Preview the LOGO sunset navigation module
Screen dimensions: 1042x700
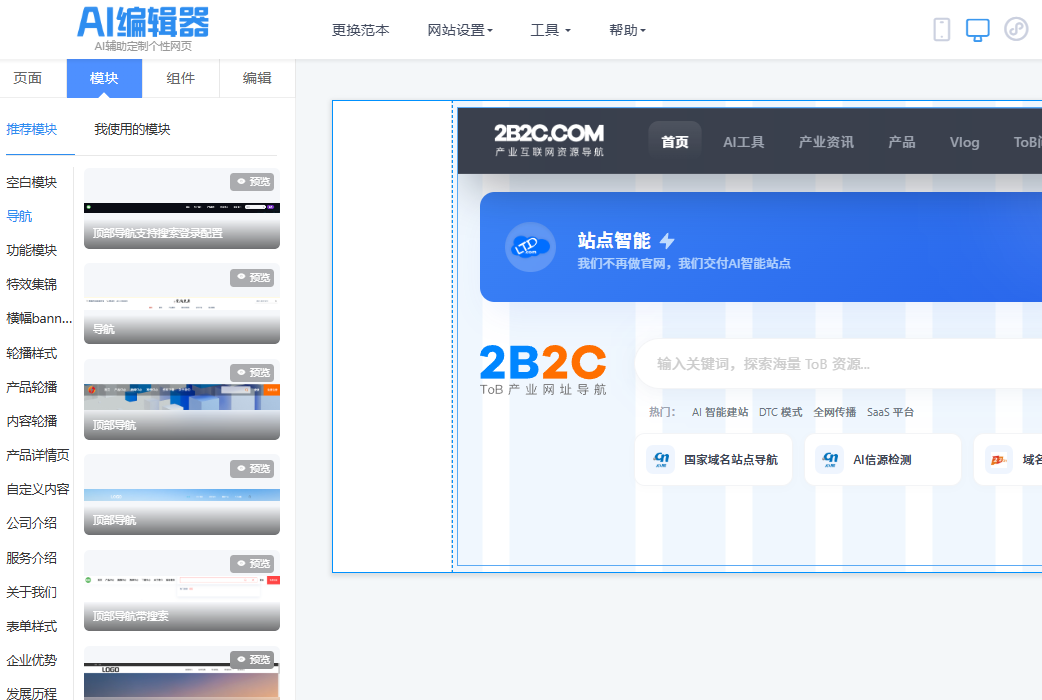coord(252,659)
